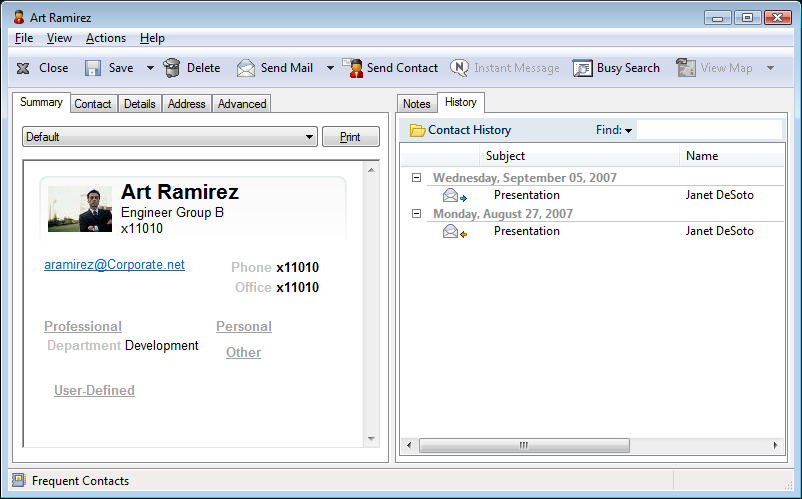Click the Personal section link
The width and height of the screenshot is (802, 499).
[244, 326]
